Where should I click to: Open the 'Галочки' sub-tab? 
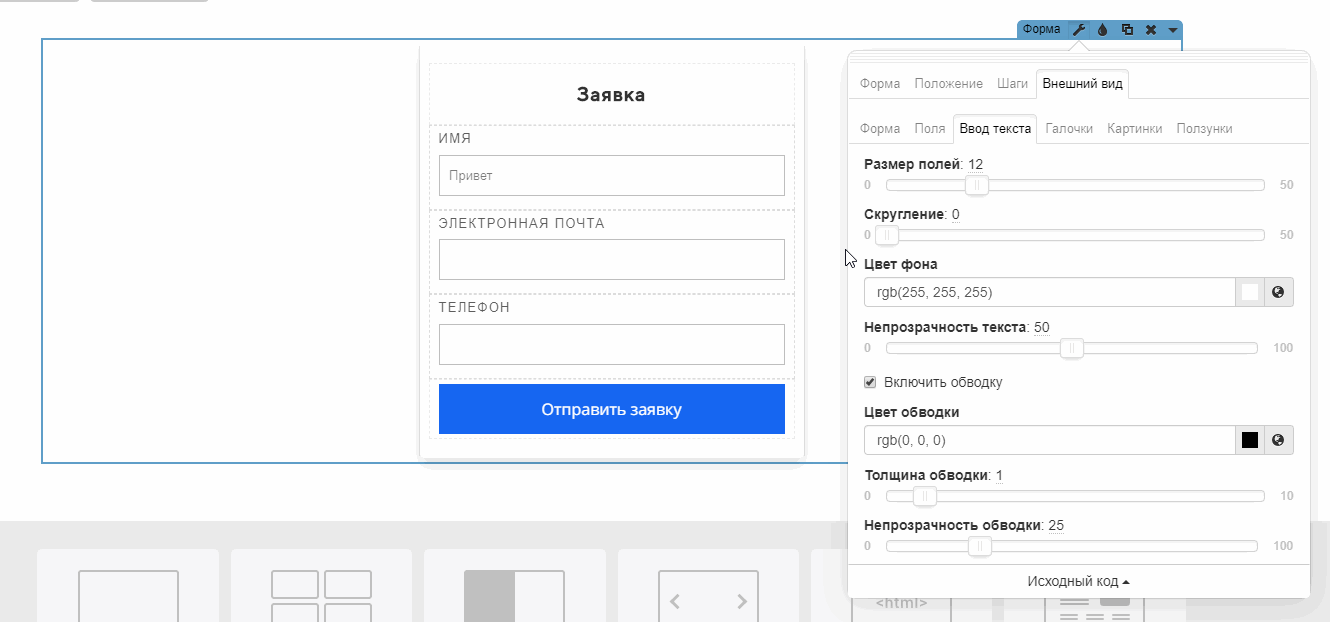(x=1069, y=129)
